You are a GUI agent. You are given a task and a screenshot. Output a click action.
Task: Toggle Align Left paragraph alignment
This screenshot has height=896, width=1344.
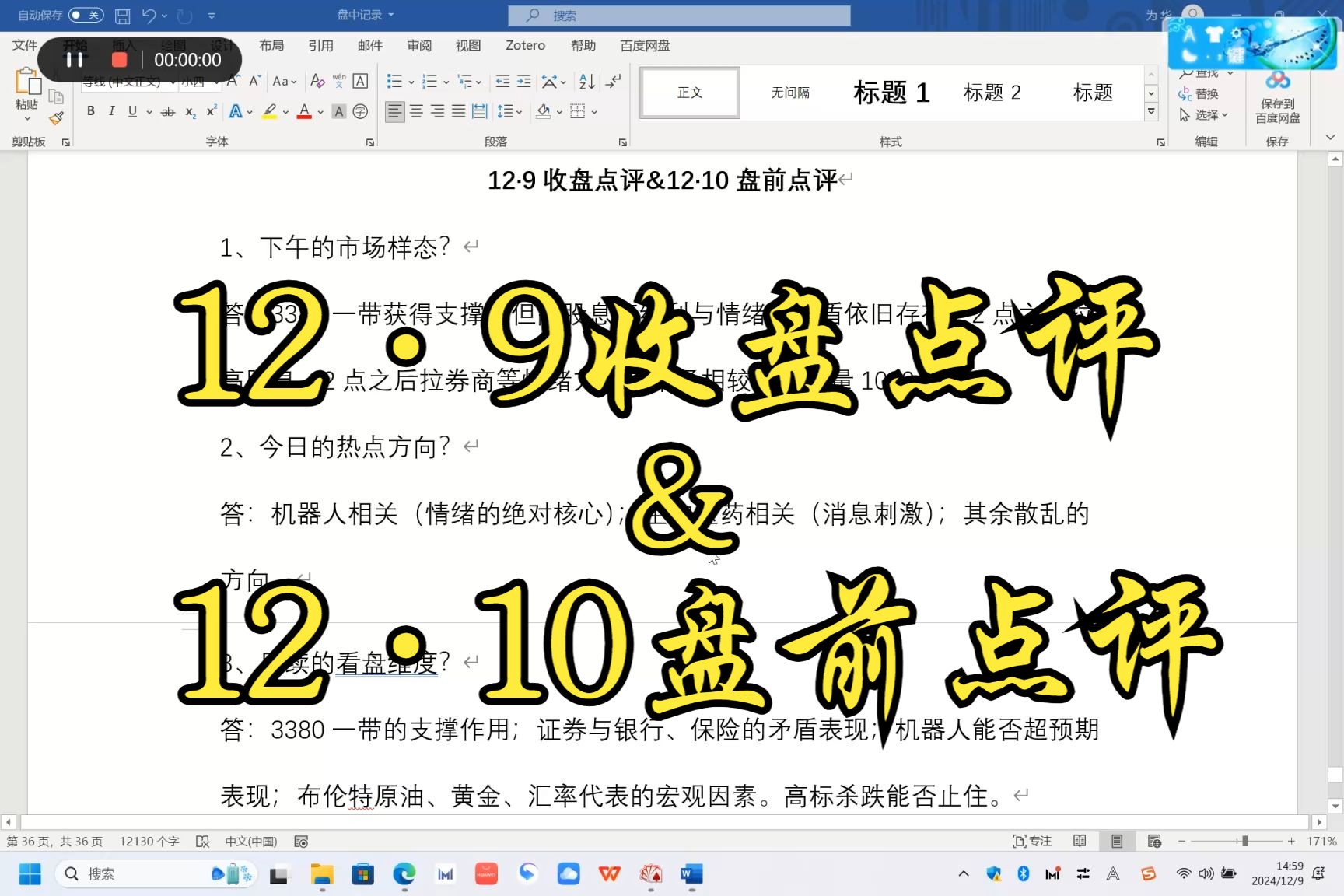coord(395,112)
